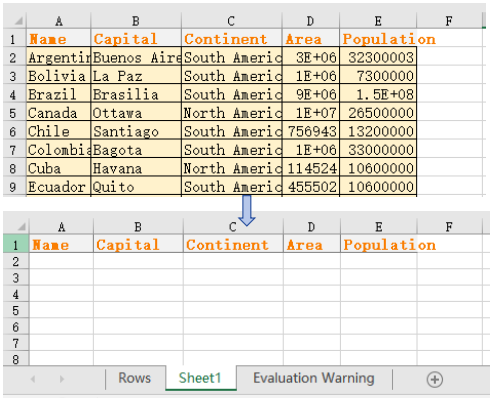
Task: Switch to the Rows sheet tab
Action: (135, 378)
